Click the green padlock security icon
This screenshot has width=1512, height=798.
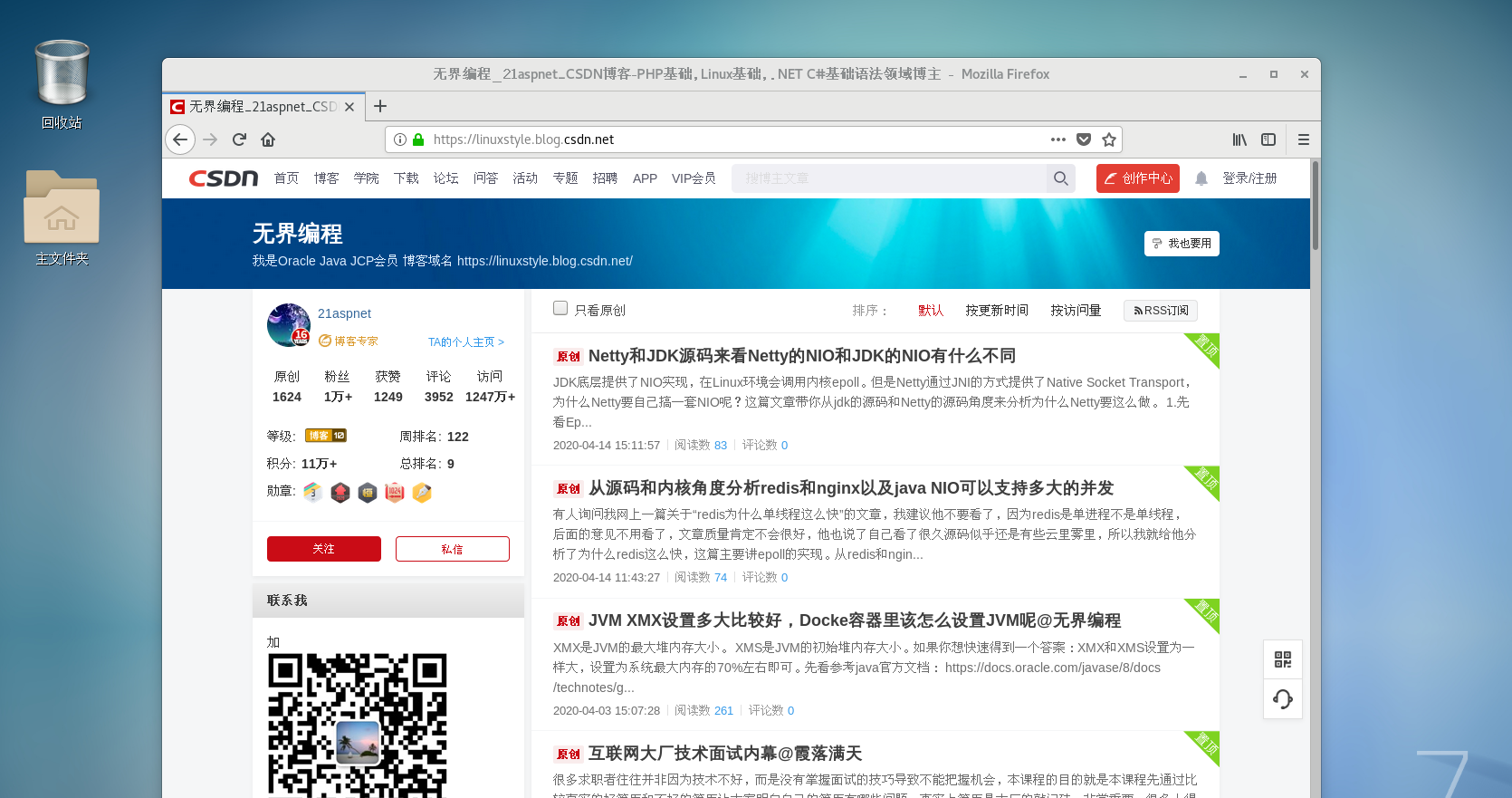click(418, 139)
